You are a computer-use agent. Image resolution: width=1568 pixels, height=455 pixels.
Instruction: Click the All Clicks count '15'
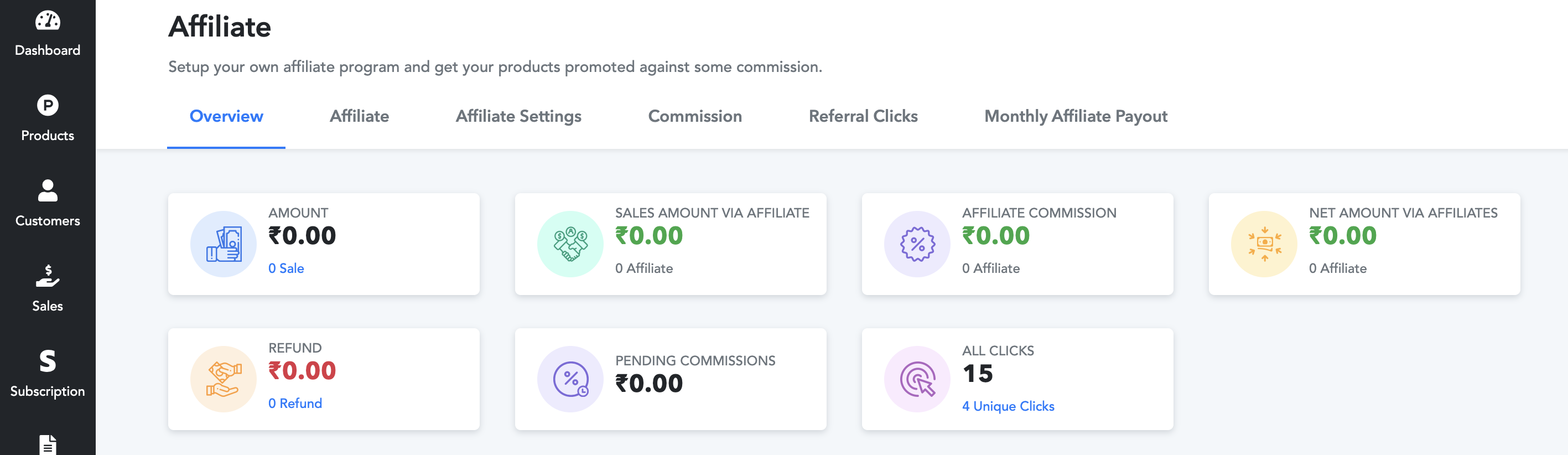[x=978, y=374]
